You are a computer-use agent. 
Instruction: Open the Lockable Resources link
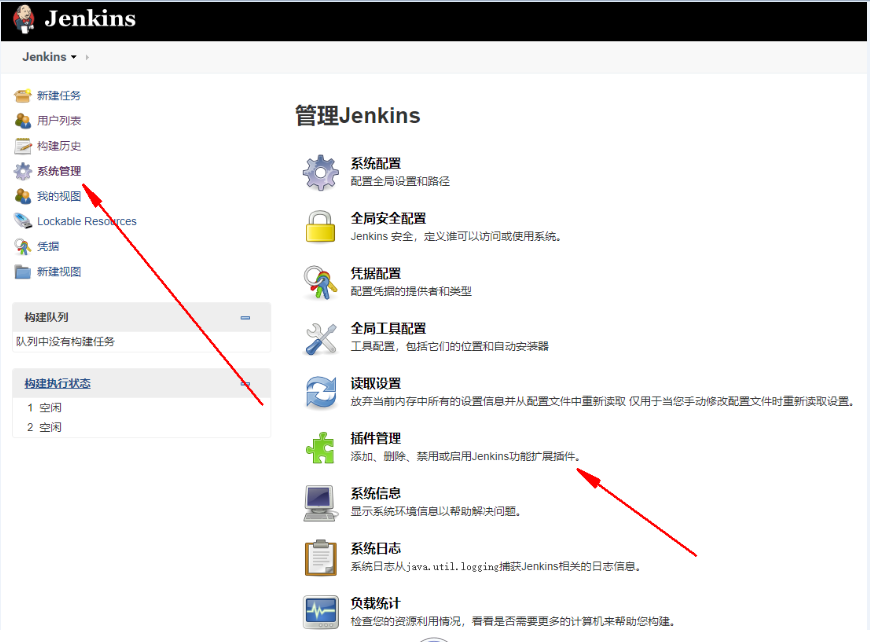[x=87, y=221]
